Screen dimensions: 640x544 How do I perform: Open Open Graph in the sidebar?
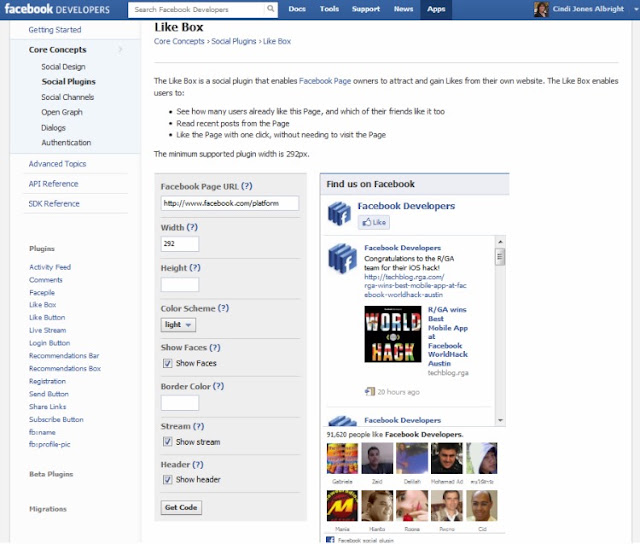(62, 112)
